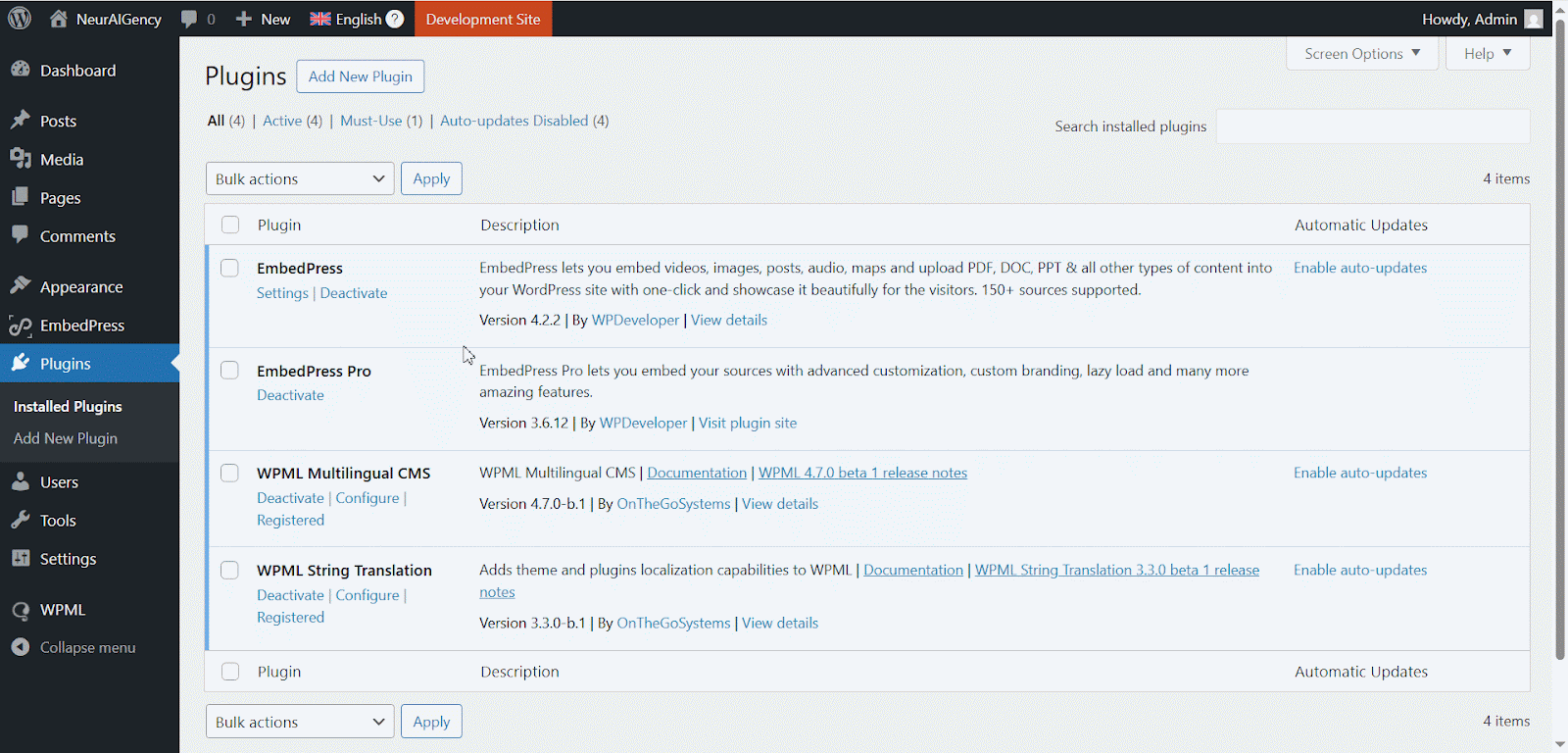Viewport: 1568px width, 753px height.
Task: Check the WPML Multilingual CMS checkbox
Action: [229, 473]
